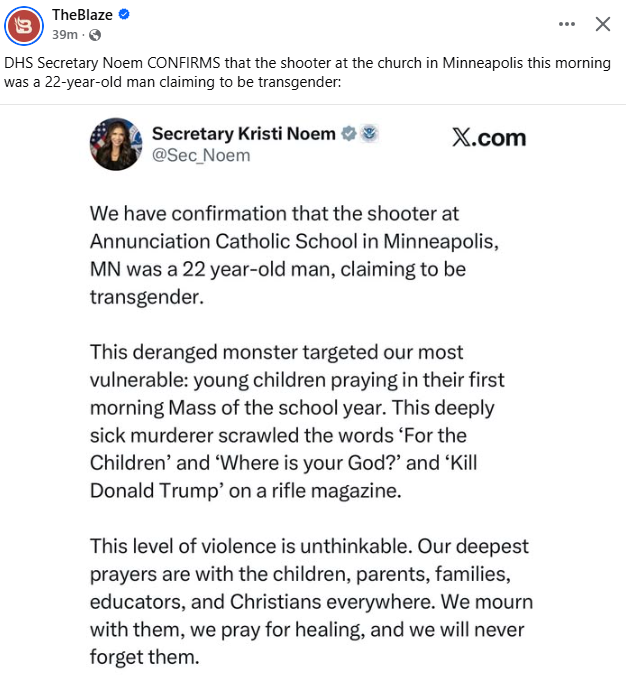Click the verified checkmark beside Kristi Noem

click(349, 134)
